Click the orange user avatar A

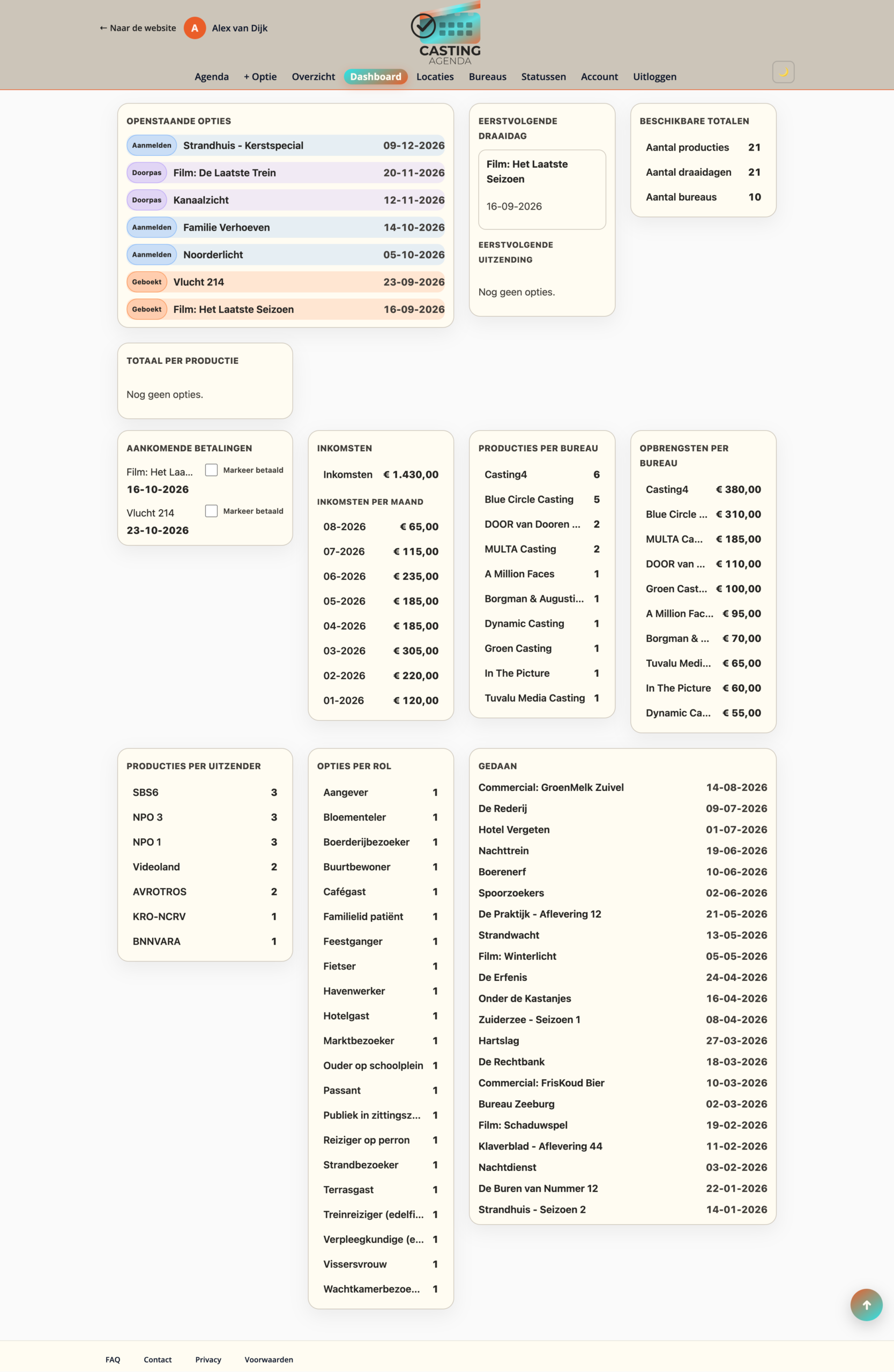[x=195, y=28]
